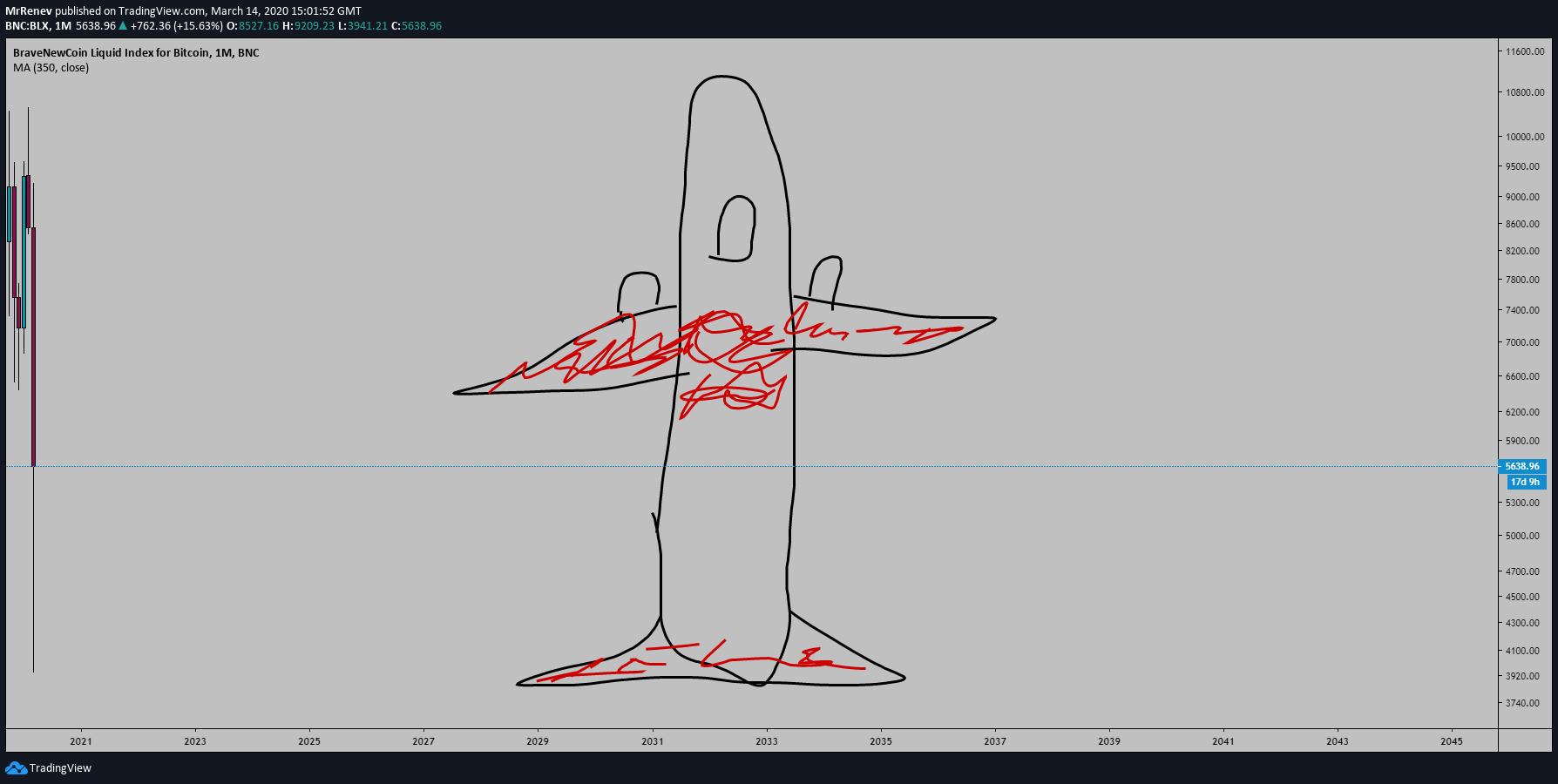The height and width of the screenshot is (784, 1558).
Task: Click the 5300.00 price axis label
Action: (1522, 503)
